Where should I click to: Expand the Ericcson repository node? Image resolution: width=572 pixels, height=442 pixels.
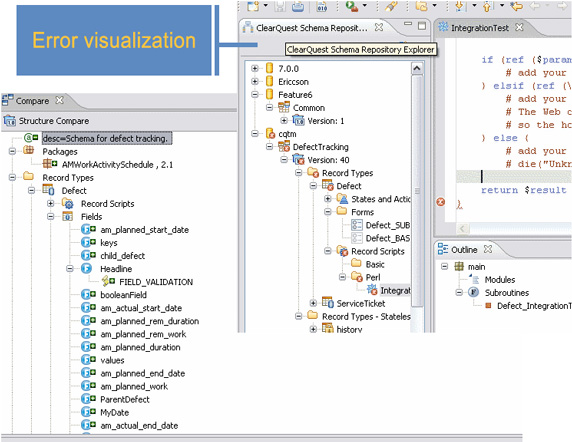[255, 81]
